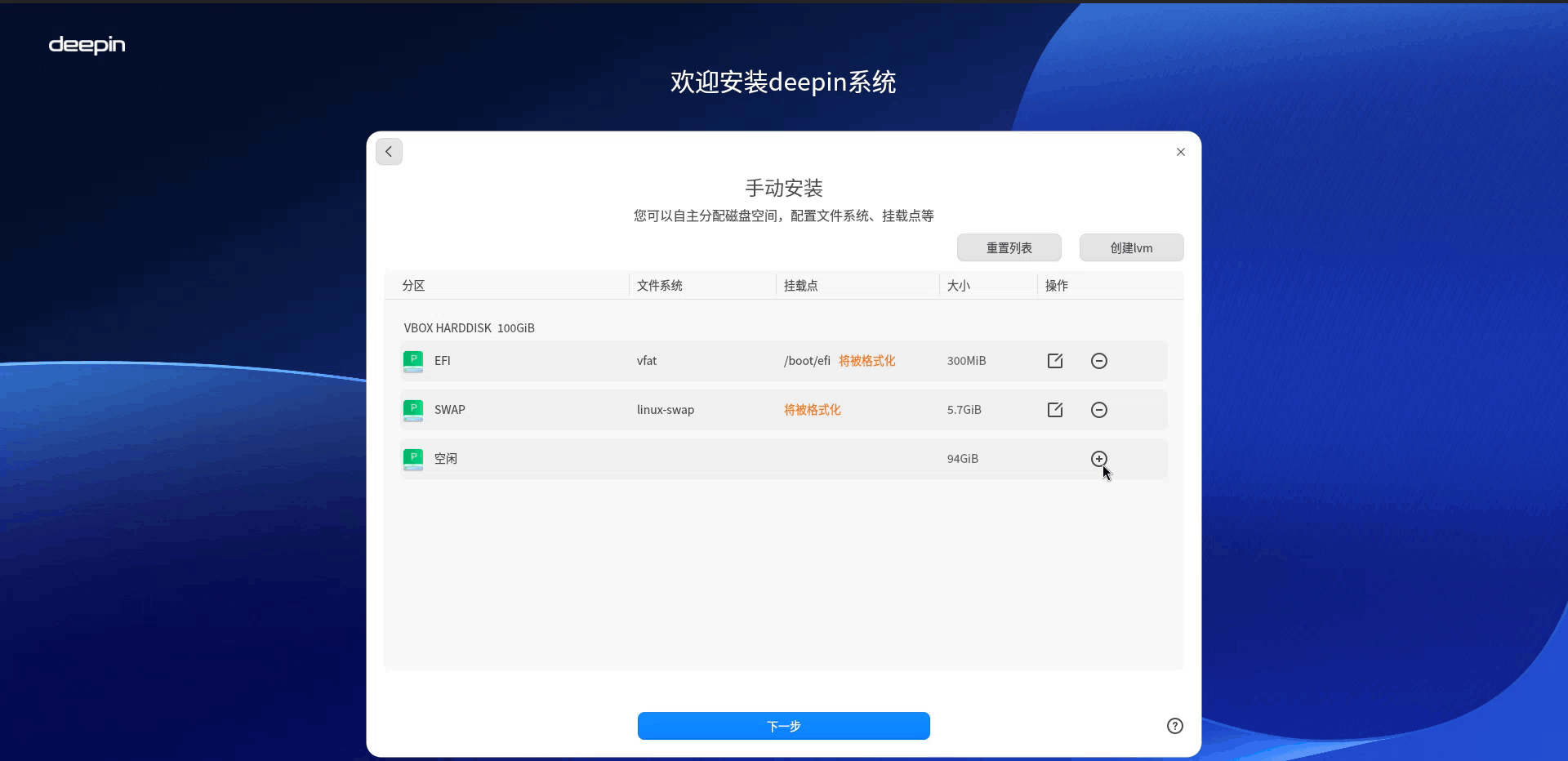Click the 创建lvm button
Screen dimensions: 1568x761
click(x=1131, y=247)
